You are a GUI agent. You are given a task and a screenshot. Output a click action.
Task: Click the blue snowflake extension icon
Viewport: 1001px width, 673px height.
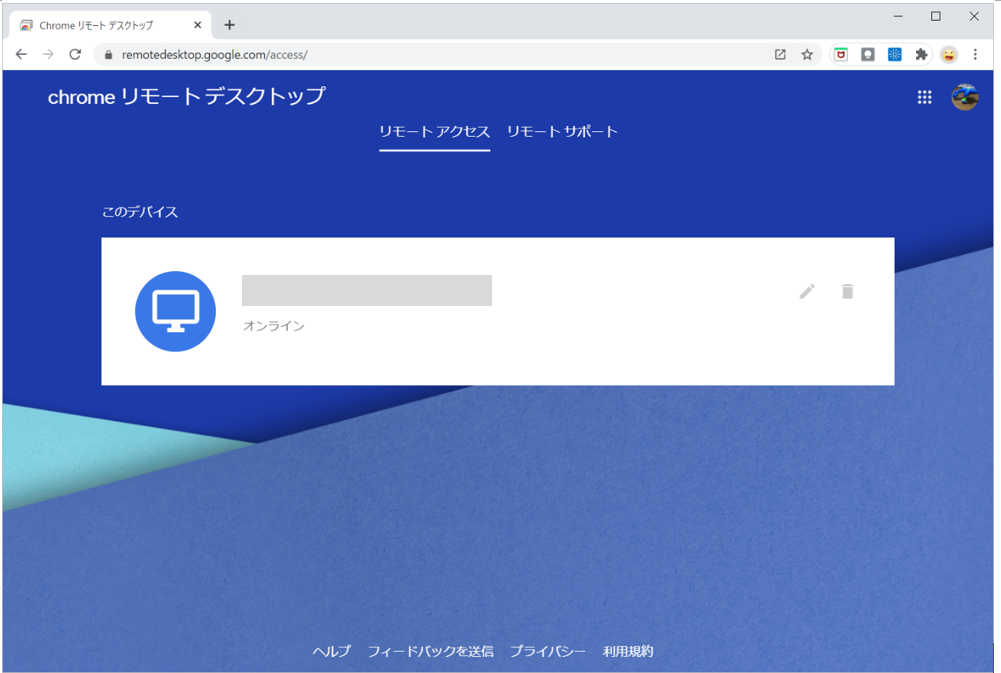(894, 55)
